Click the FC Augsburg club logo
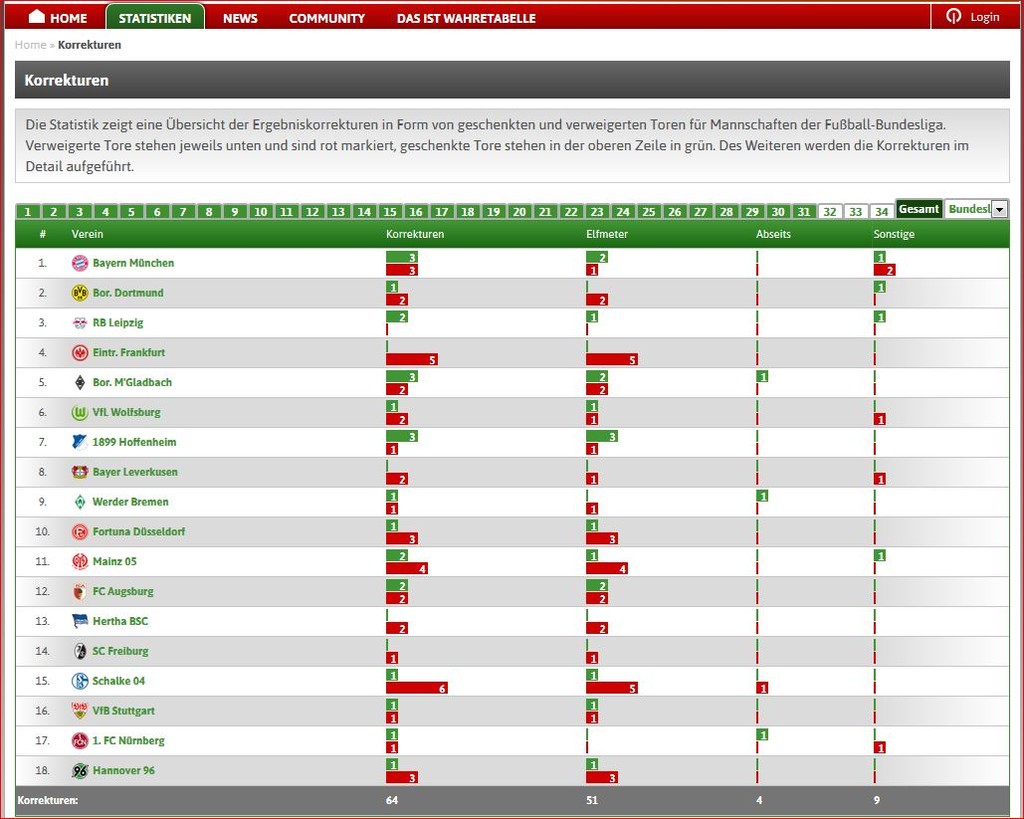Viewport: 1024px width, 819px height. pyautogui.click(x=80, y=592)
